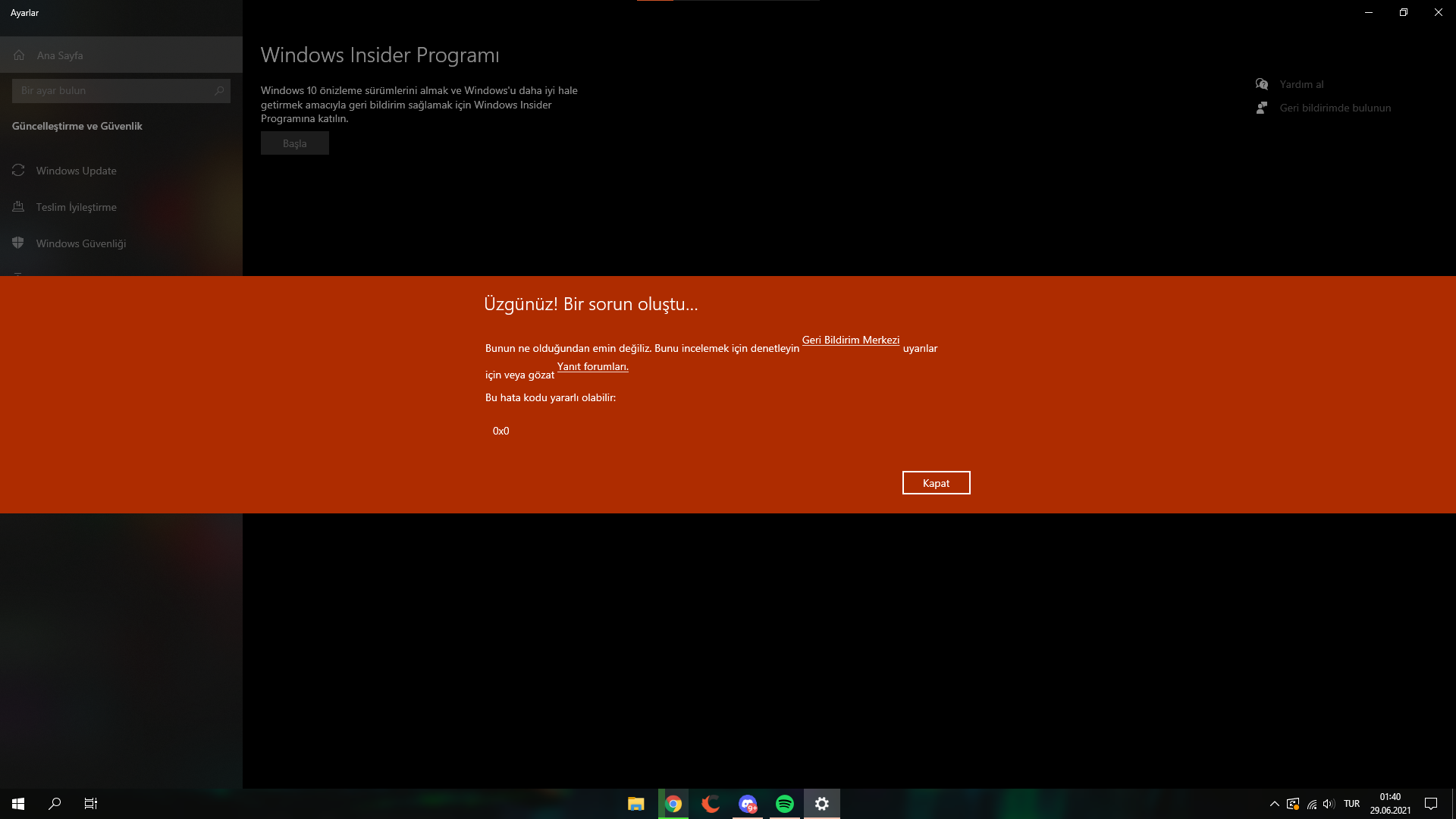Open Windows Güvenliği shield item

click(x=80, y=243)
